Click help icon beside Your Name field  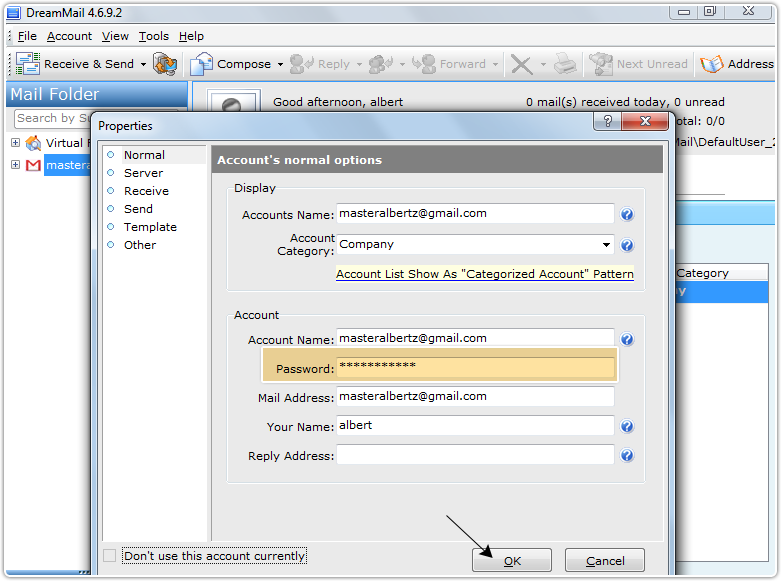627,427
